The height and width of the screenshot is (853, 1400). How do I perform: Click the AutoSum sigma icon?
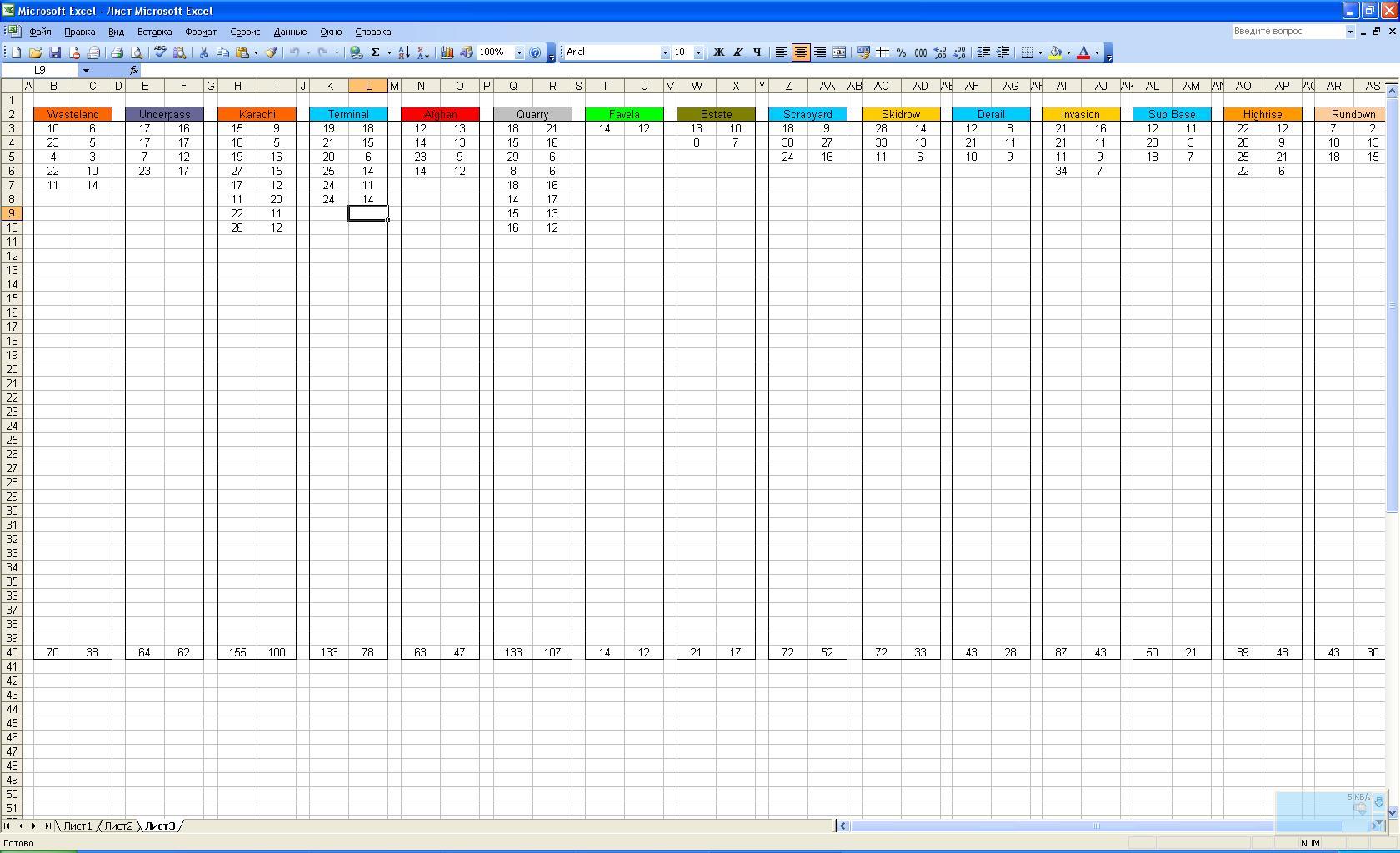pyautogui.click(x=376, y=52)
